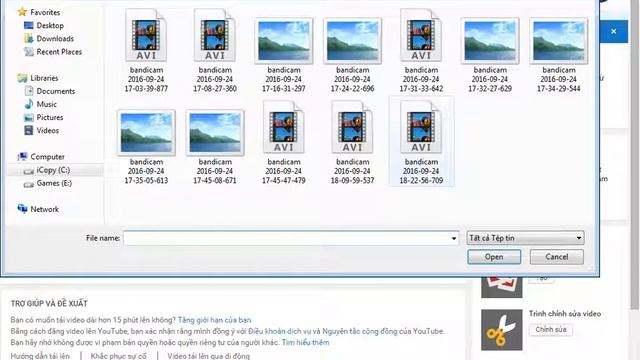Open 'Hướng dẫn tải lên' link
The width and height of the screenshot is (640, 360).
(40, 356)
